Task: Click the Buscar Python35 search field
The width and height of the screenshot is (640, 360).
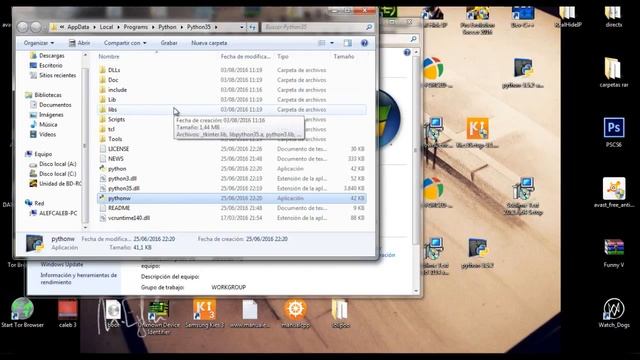Action: (x=314, y=27)
